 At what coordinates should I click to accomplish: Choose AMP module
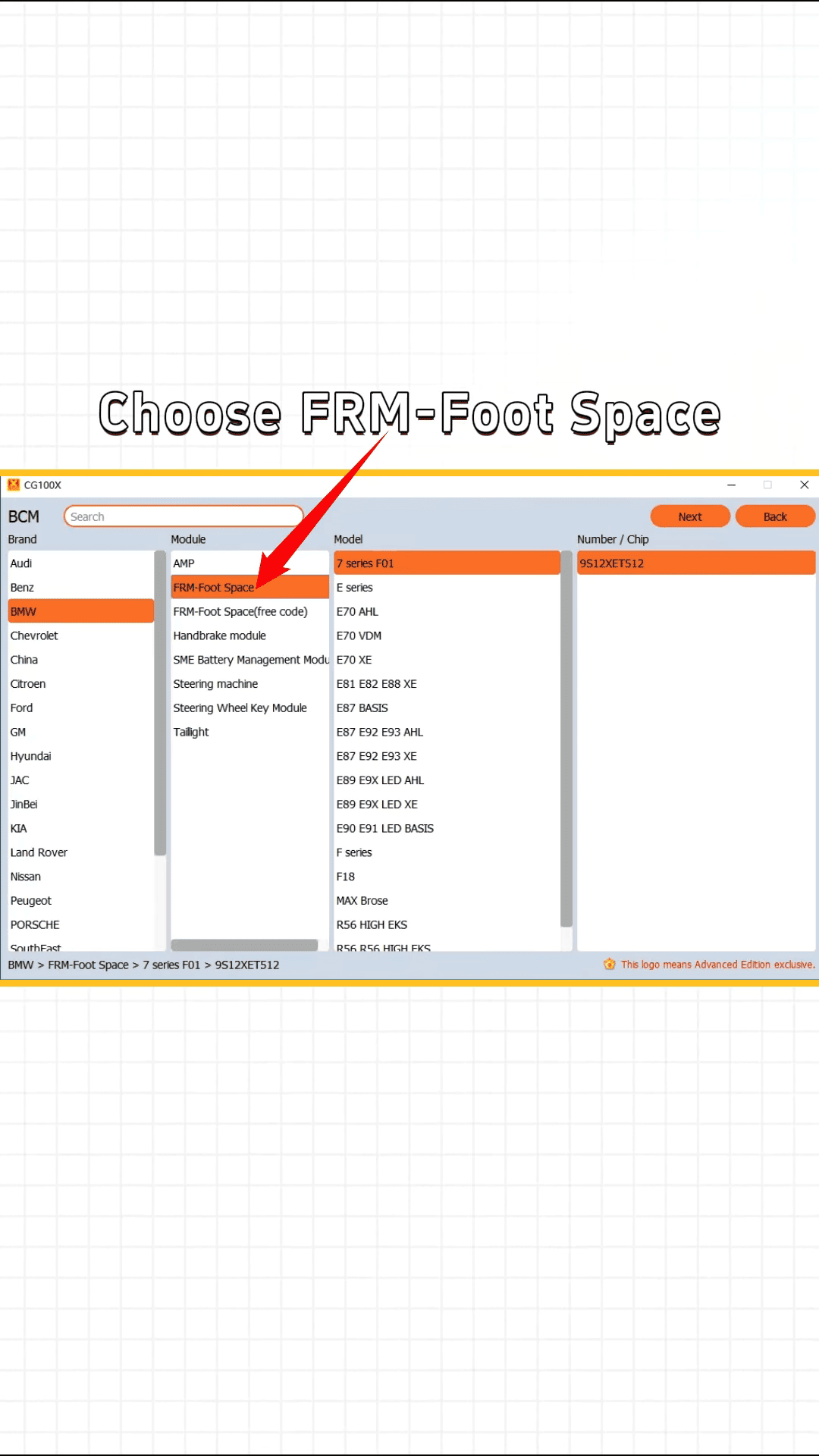tap(249, 563)
